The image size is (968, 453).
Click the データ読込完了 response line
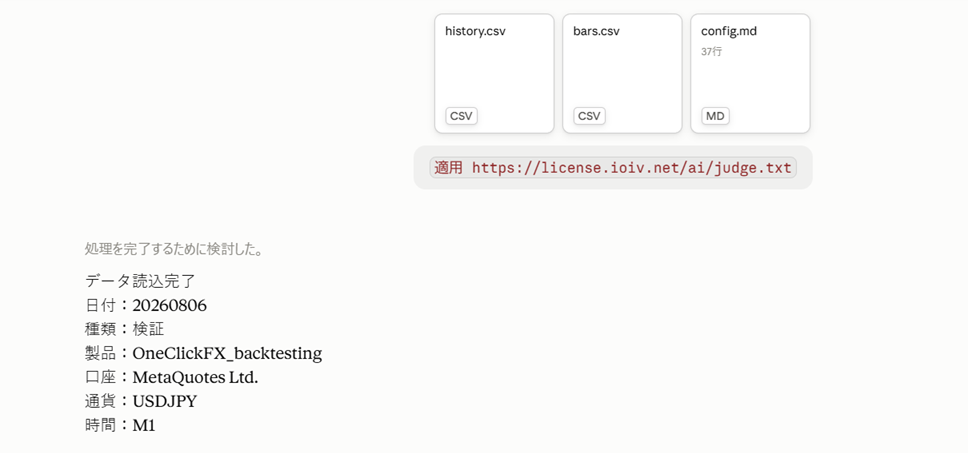140,281
